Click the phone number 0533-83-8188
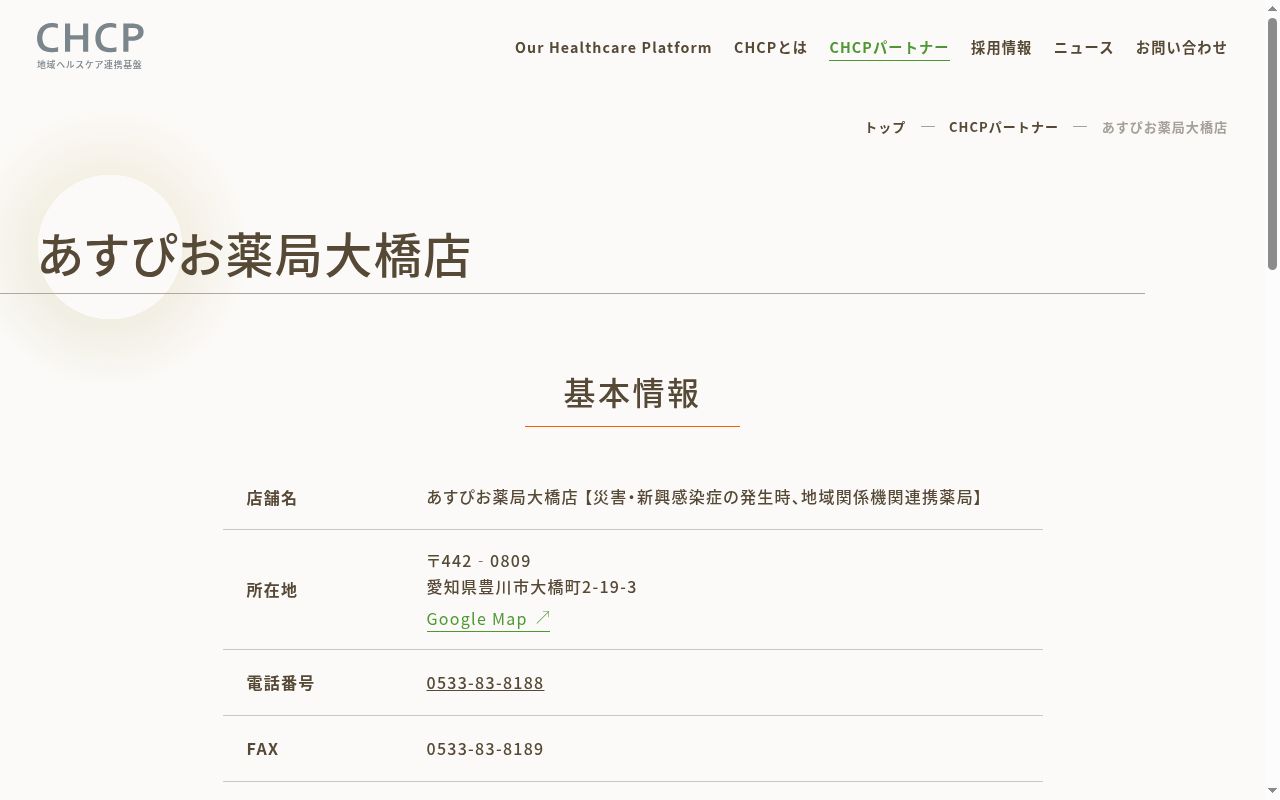Screen dimensions: 1280x800 485,683
